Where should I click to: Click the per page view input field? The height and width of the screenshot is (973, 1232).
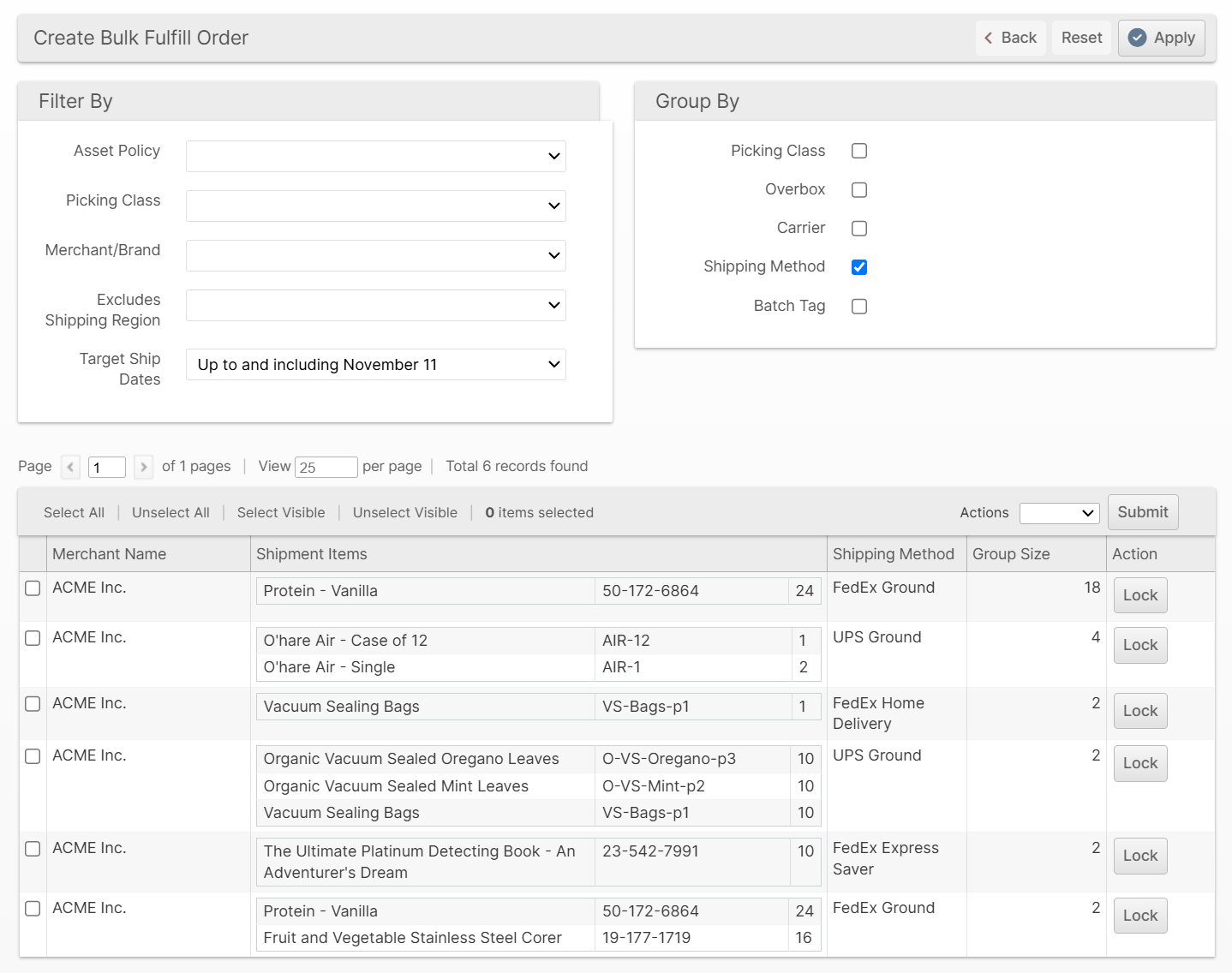point(326,467)
